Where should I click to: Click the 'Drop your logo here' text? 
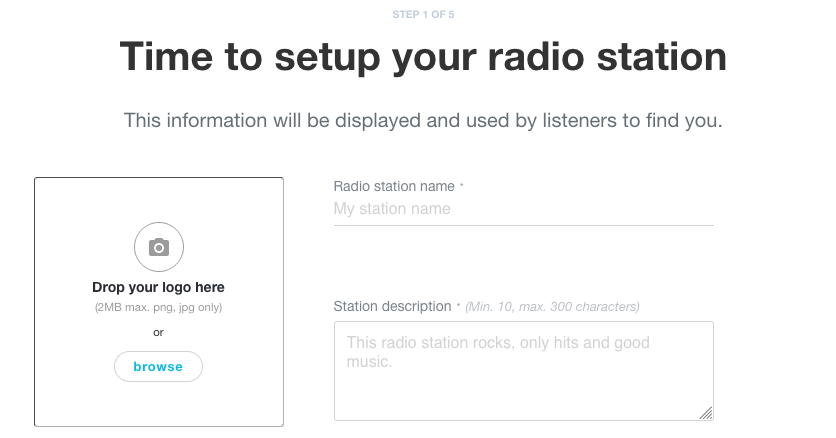click(x=158, y=287)
